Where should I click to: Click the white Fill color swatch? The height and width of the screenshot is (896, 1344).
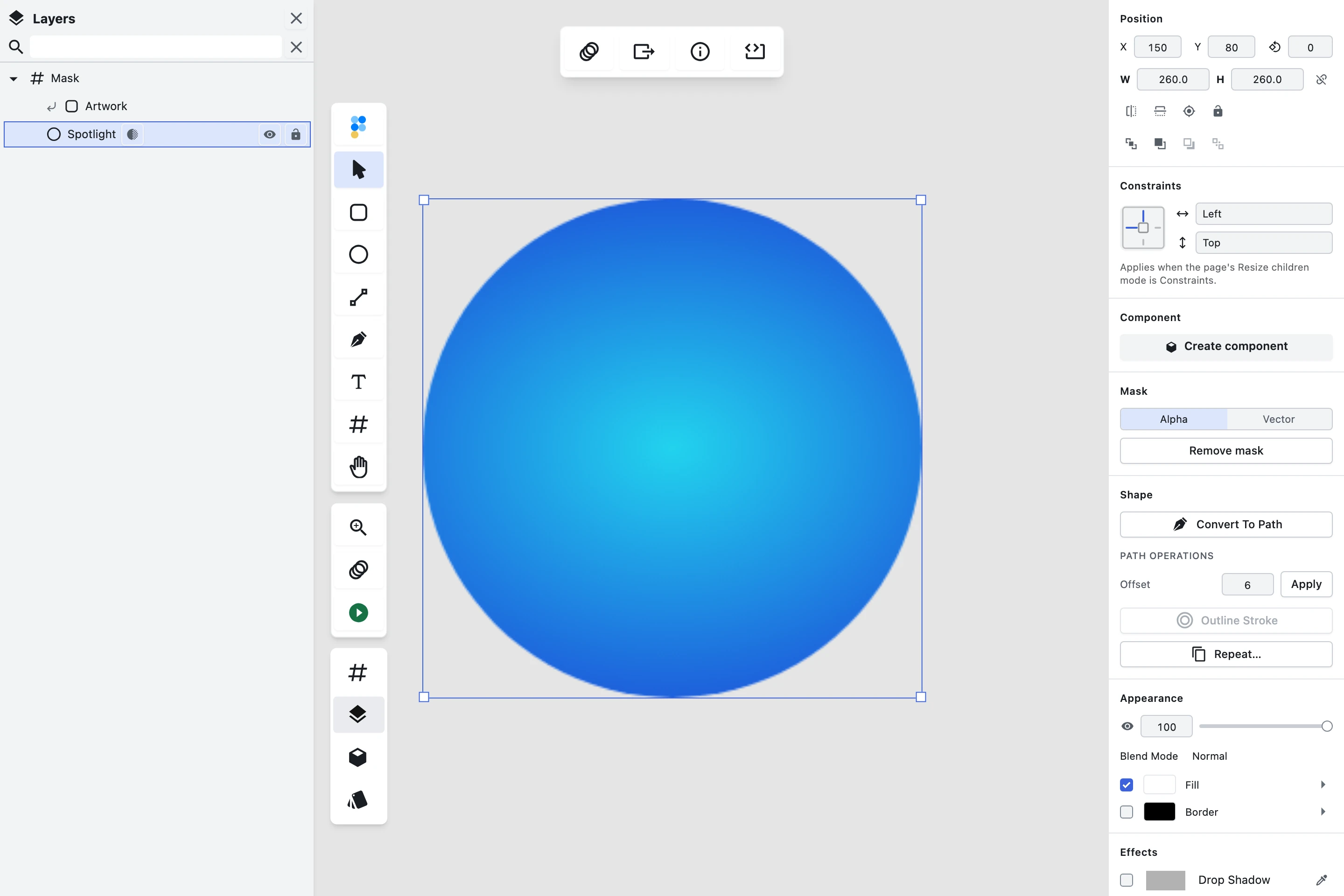(x=1159, y=784)
